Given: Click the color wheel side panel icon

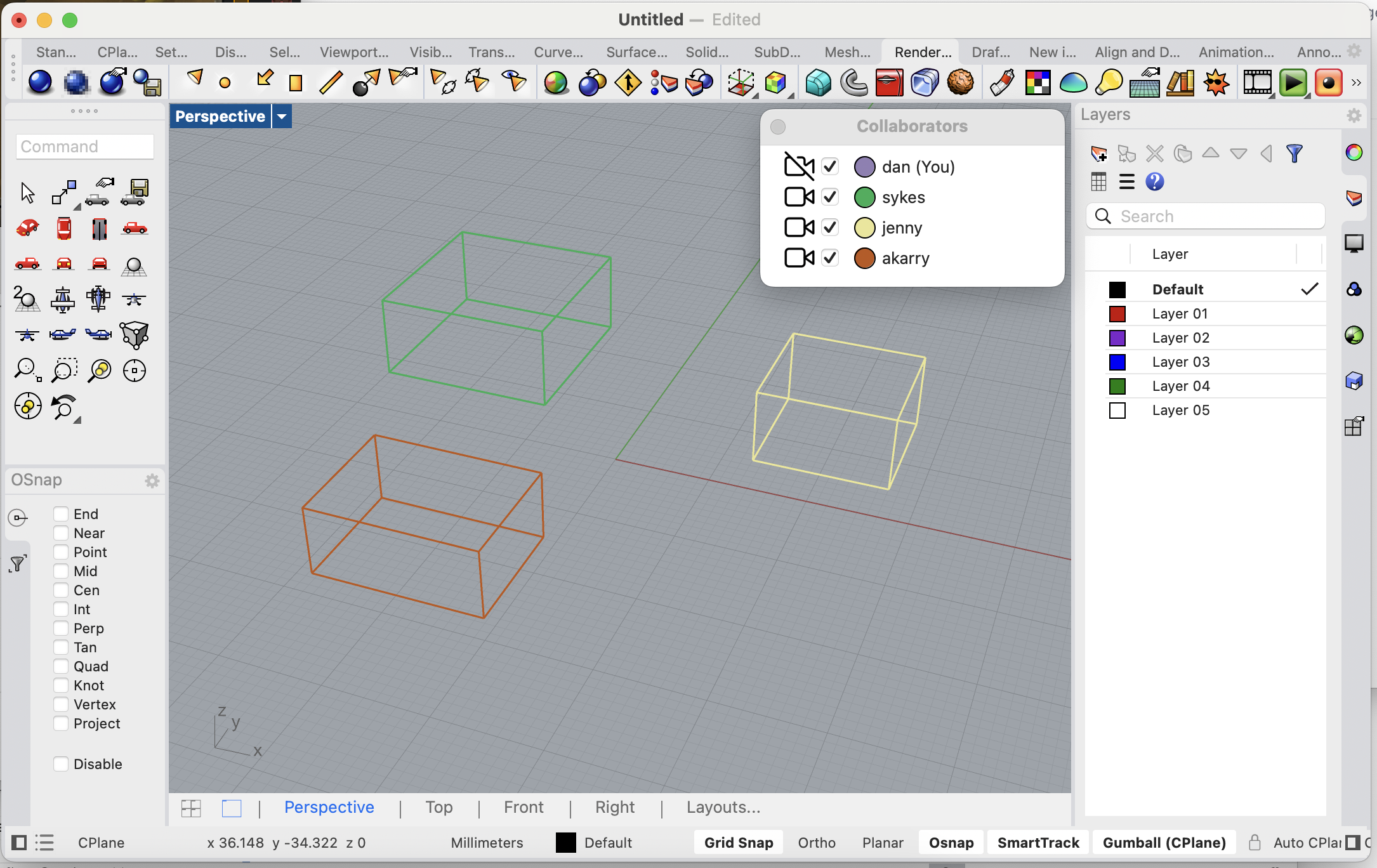Looking at the screenshot, I should click(x=1354, y=153).
